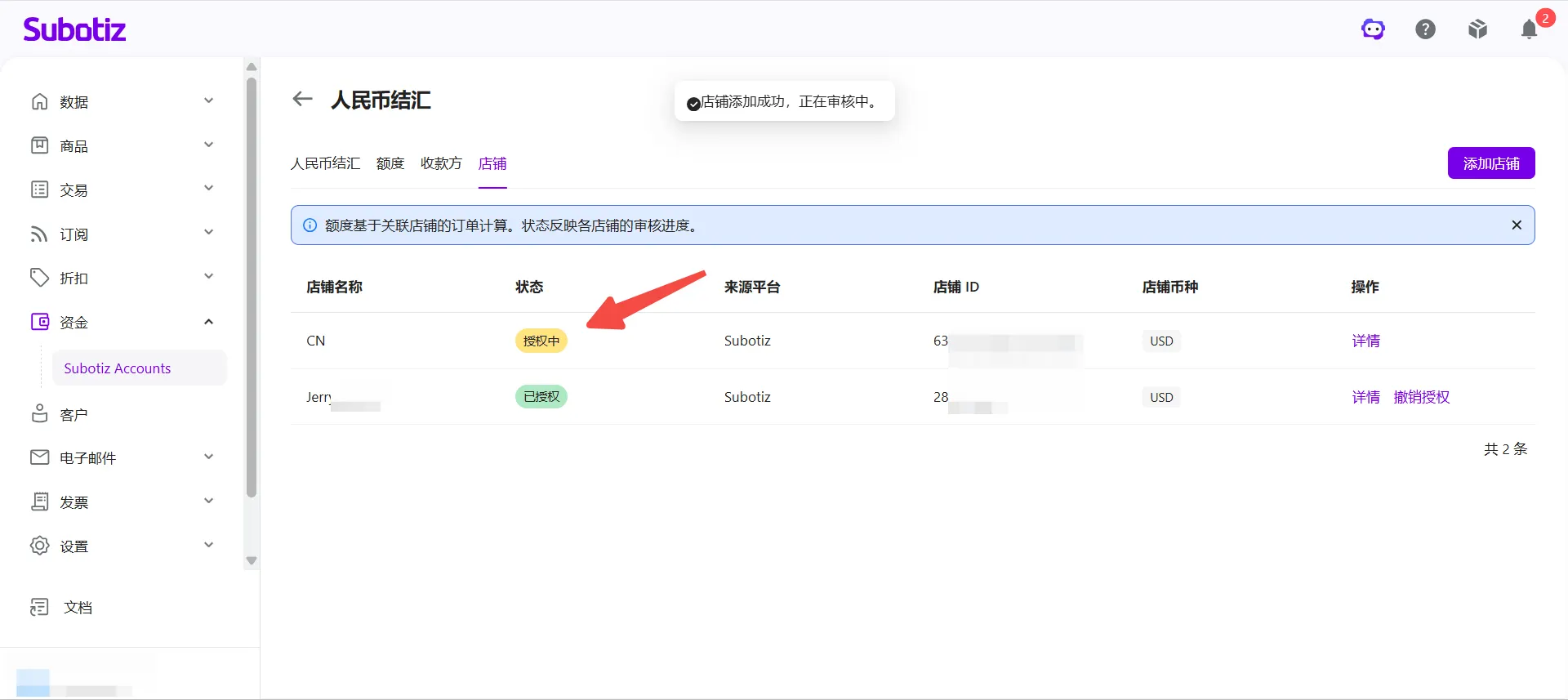Click Subotiz platform cell in Jerr row
The width and height of the screenshot is (1568, 700).
point(747,397)
